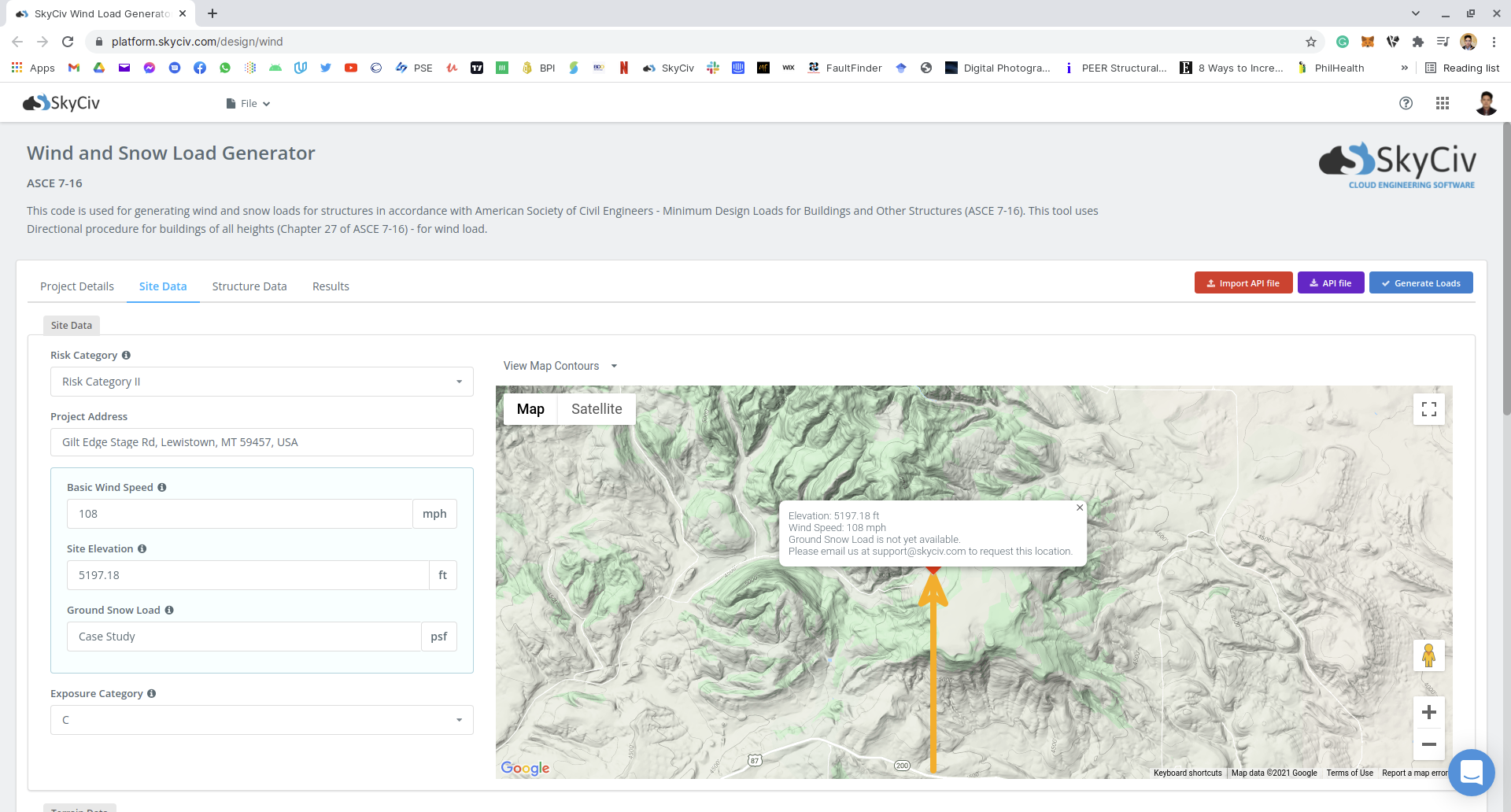Click the map fullscreen toggle icon
Image resolution: width=1511 pixels, height=812 pixels.
pyautogui.click(x=1428, y=409)
